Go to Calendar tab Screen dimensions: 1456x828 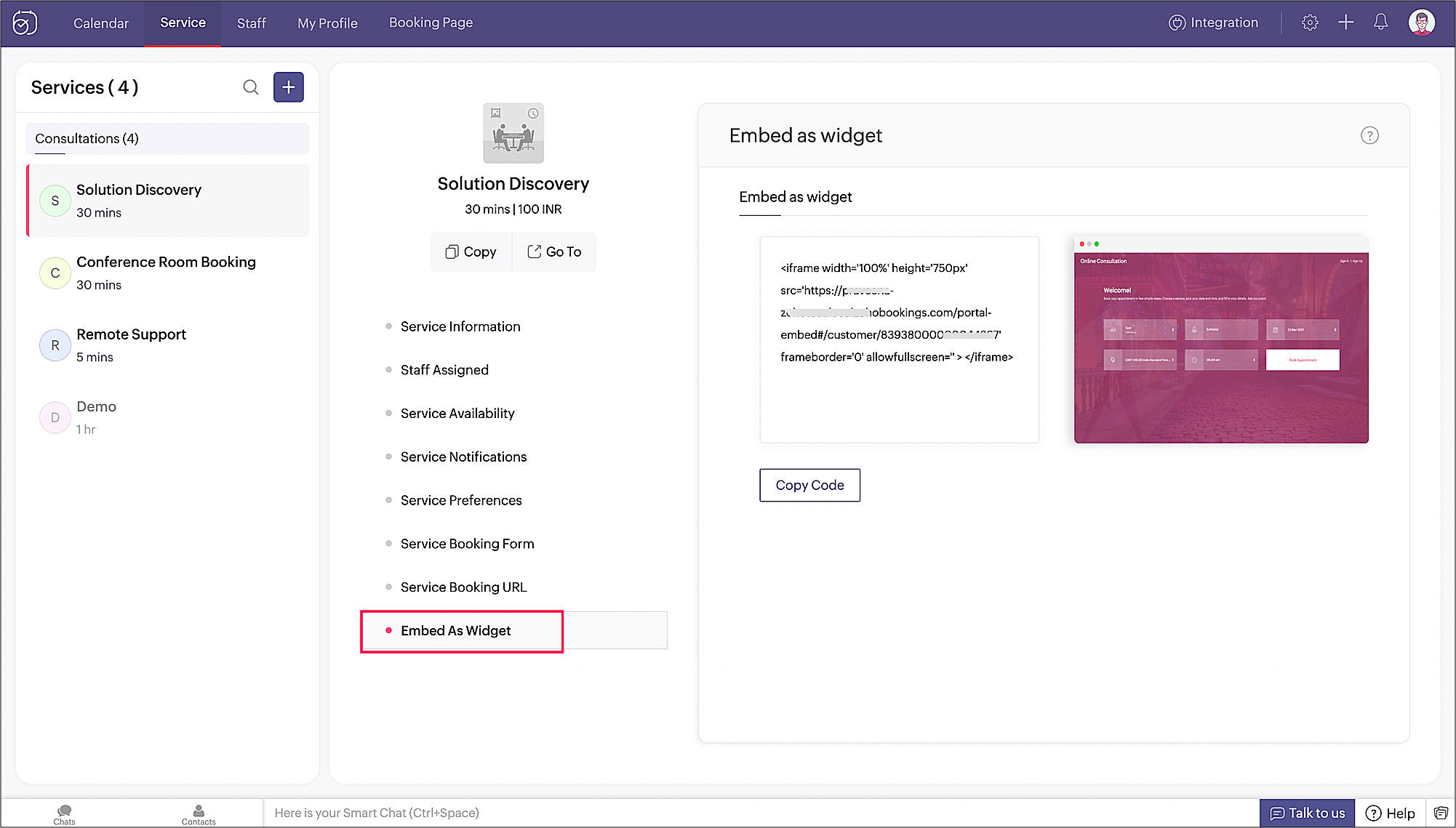tap(101, 23)
